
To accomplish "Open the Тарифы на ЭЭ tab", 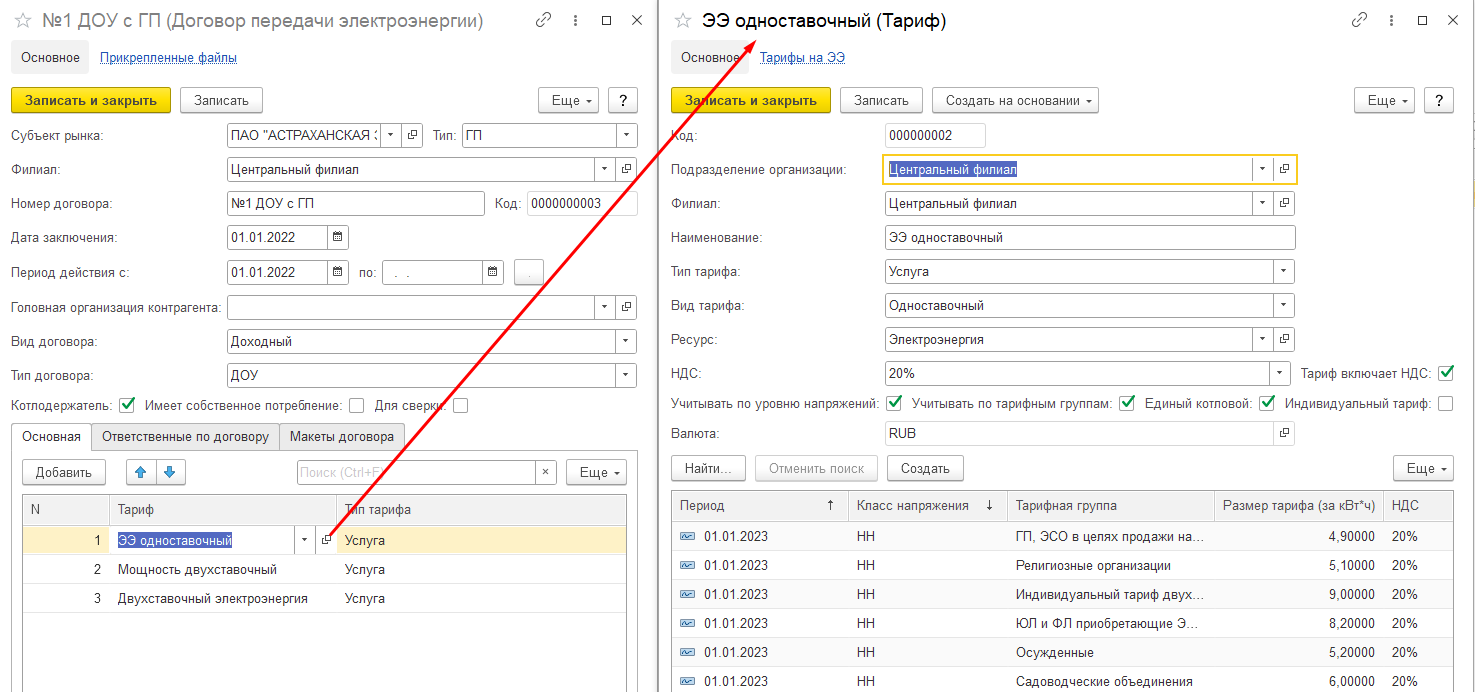I will coord(802,58).
